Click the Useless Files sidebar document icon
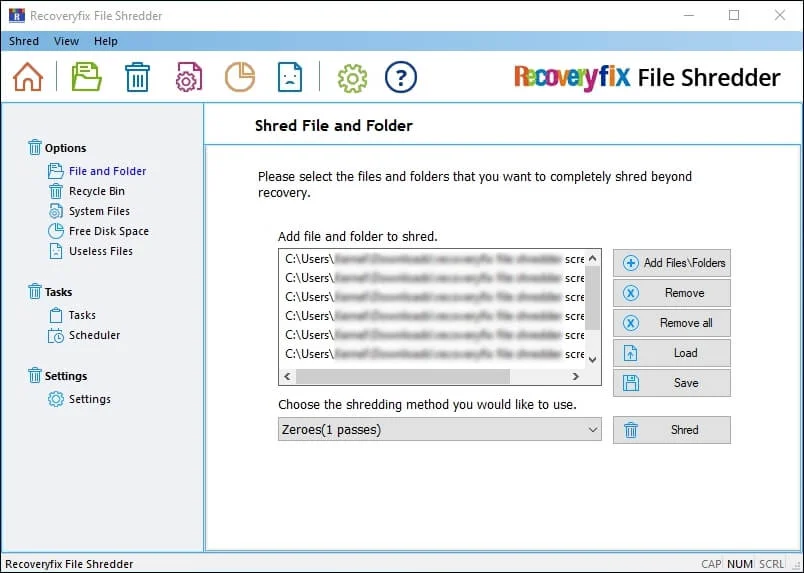Image resolution: width=804 pixels, height=573 pixels. click(x=55, y=251)
